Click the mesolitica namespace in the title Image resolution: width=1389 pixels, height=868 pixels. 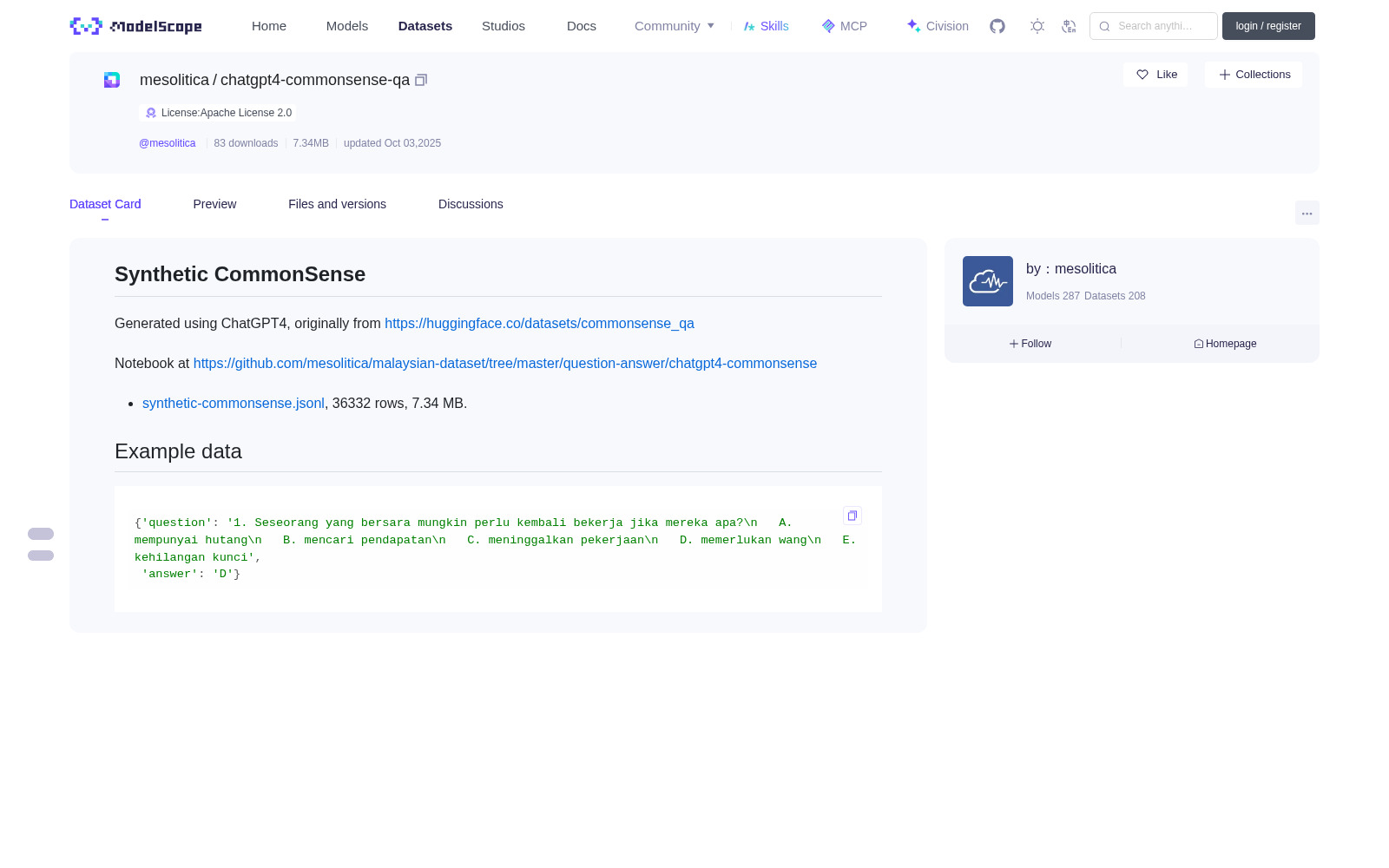click(x=174, y=80)
